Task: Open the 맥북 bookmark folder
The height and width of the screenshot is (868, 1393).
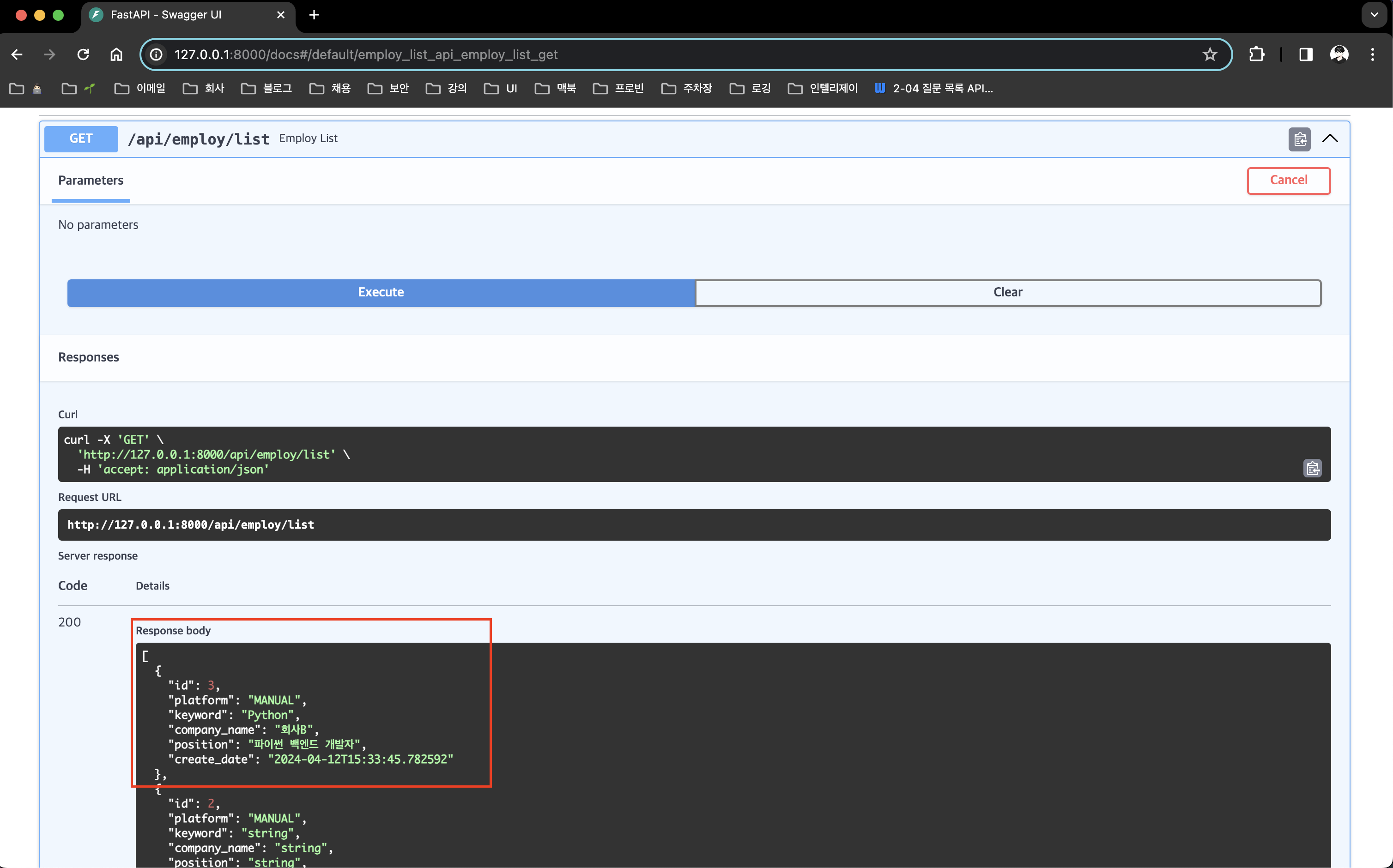Action: pyautogui.click(x=555, y=88)
